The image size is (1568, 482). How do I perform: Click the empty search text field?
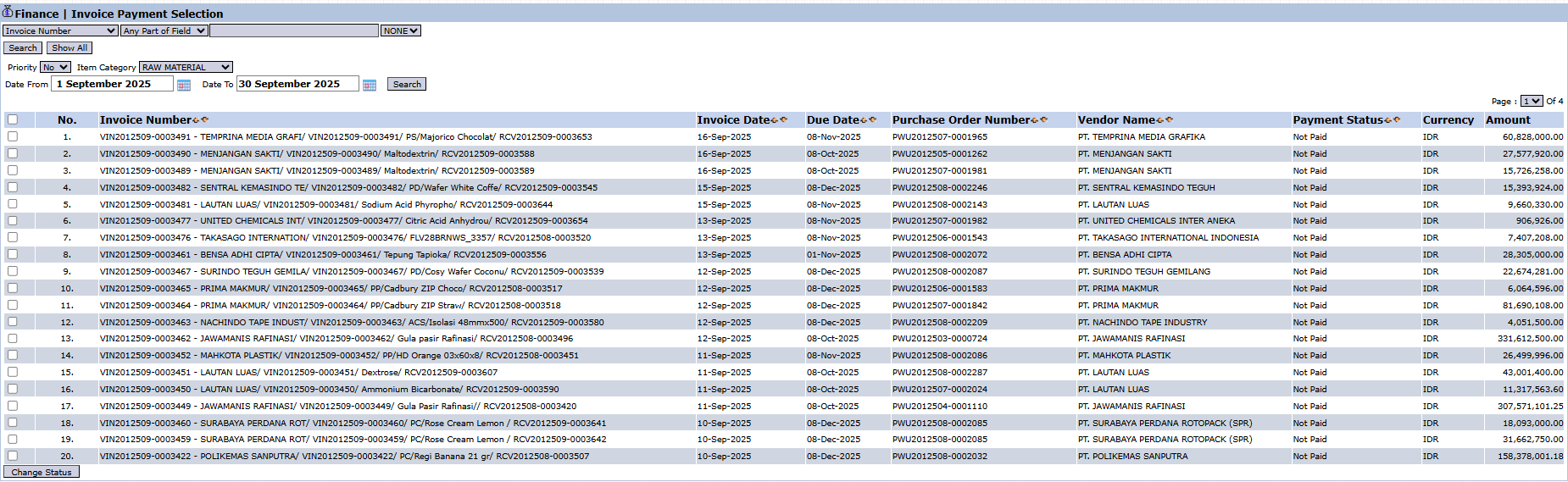(x=293, y=30)
